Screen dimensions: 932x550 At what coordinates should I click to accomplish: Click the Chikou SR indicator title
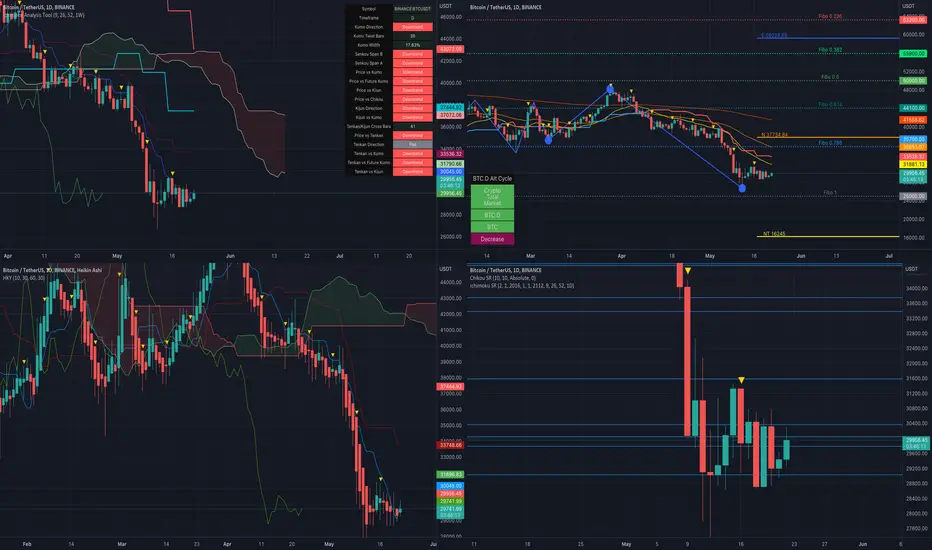[503, 278]
